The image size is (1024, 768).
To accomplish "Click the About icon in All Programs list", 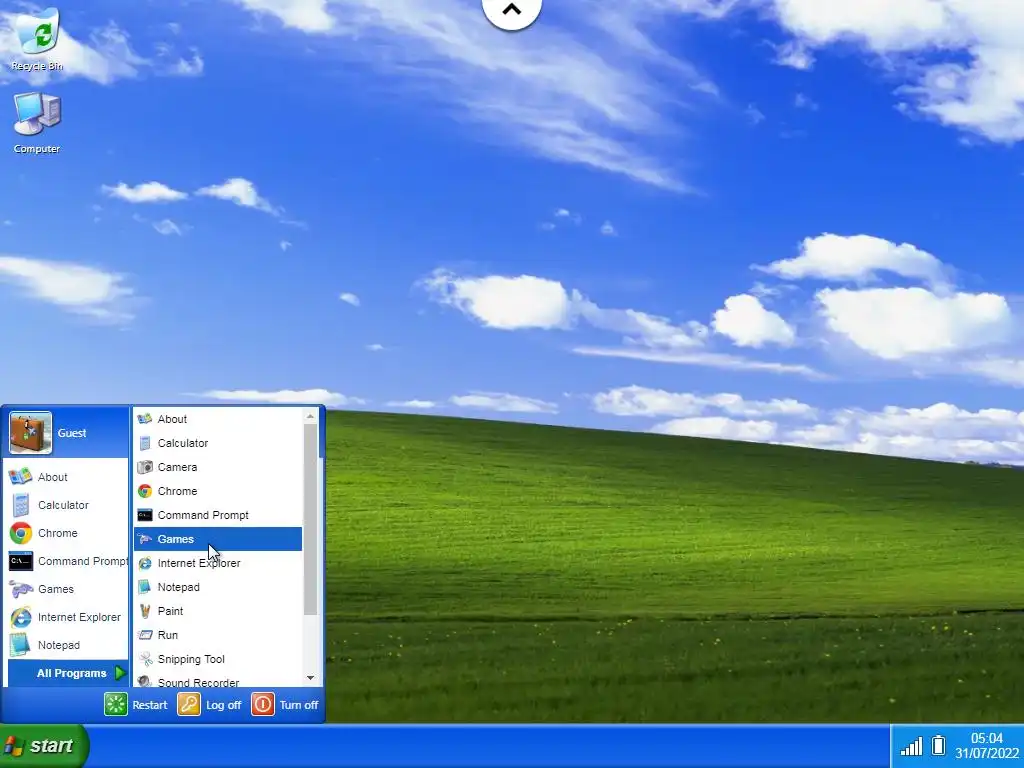I will click(x=145, y=419).
